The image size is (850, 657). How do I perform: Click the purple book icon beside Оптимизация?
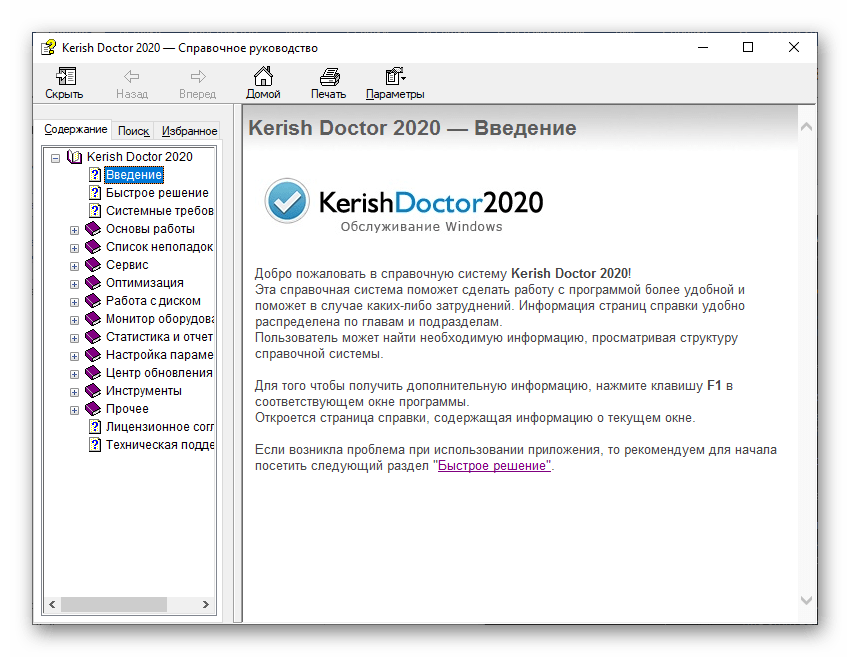pyautogui.click(x=93, y=283)
